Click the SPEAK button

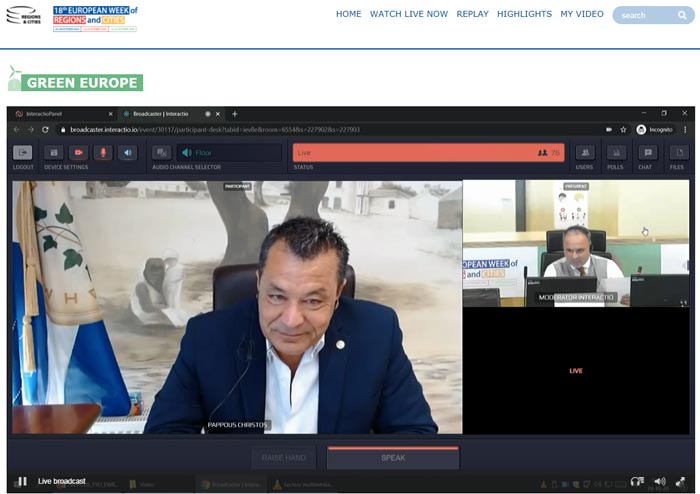click(393, 458)
